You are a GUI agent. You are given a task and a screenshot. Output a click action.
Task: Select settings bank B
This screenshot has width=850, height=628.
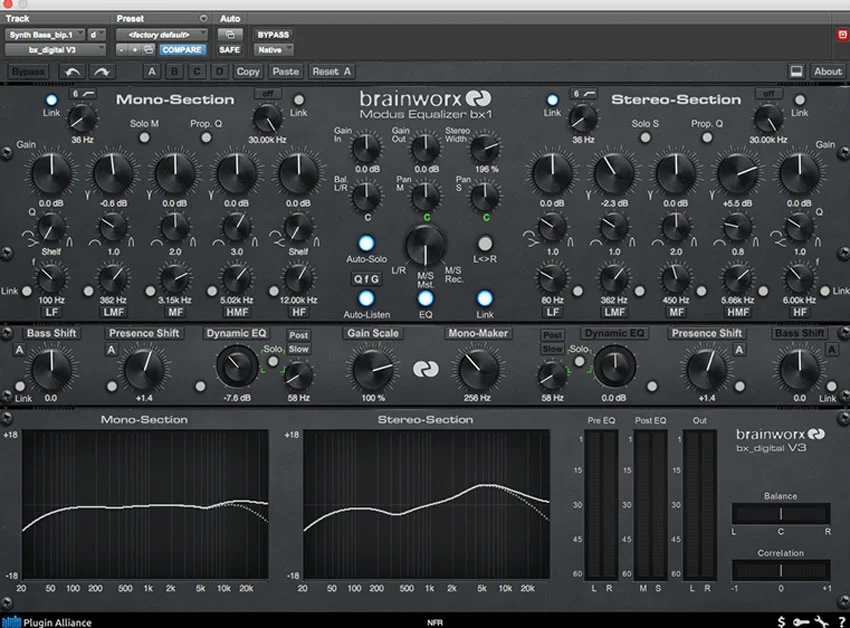[172, 71]
